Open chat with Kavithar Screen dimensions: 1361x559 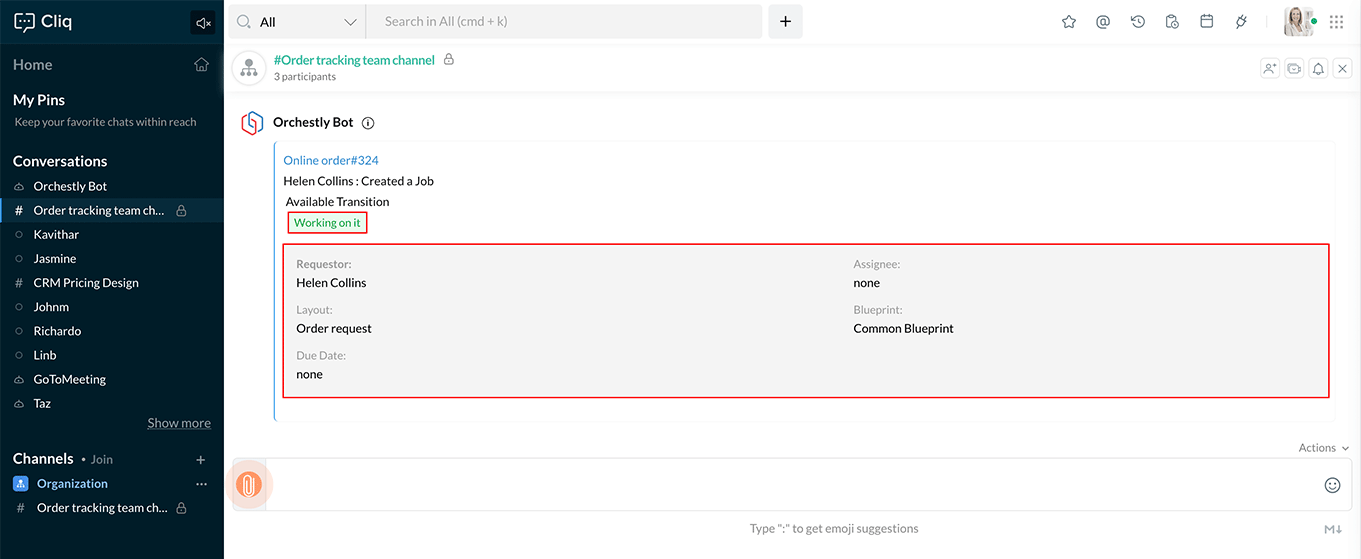coord(56,235)
